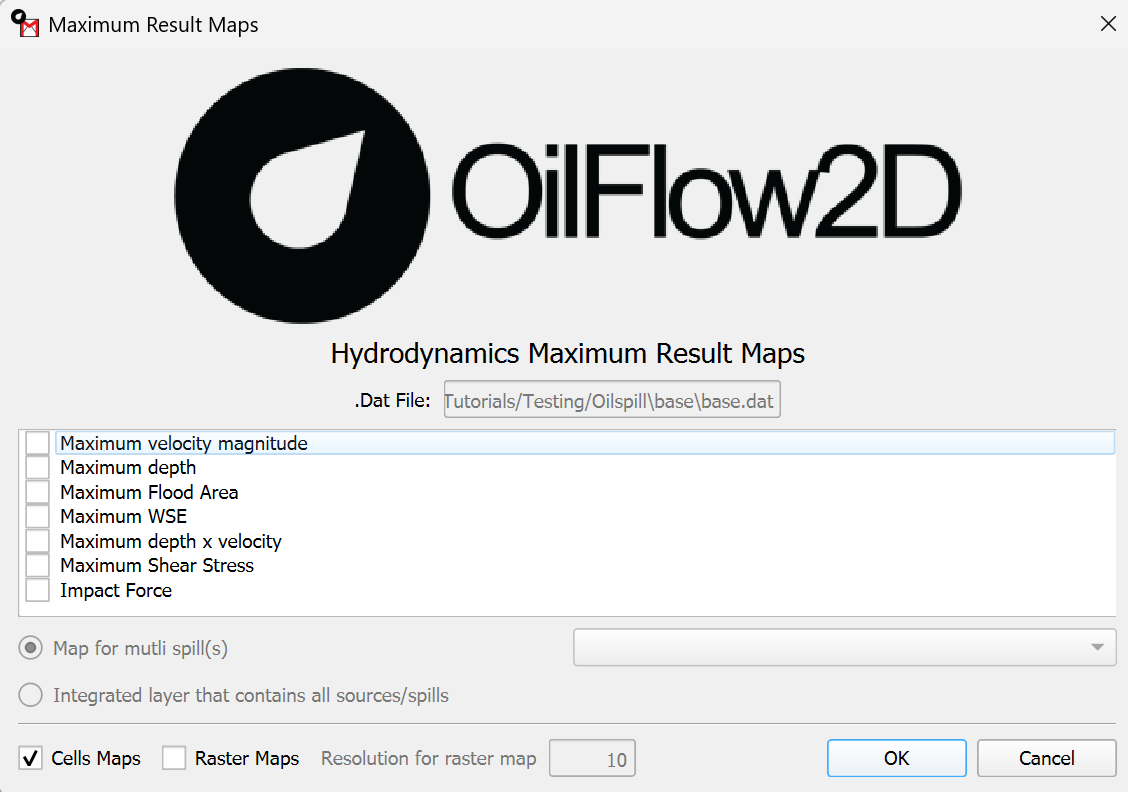Viewport: 1128px width, 792px height.
Task: Click the OilFlow2D logo image
Action: (x=567, y=195)
